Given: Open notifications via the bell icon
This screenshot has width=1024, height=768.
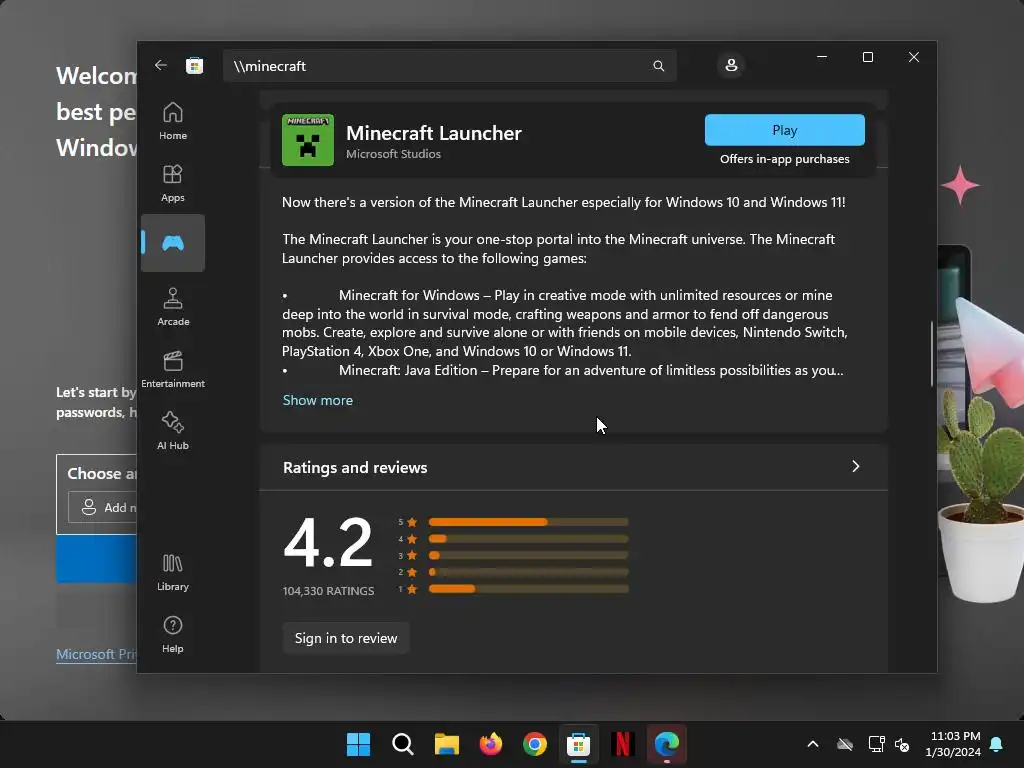Looking at the screenshot, I should 996,744.
